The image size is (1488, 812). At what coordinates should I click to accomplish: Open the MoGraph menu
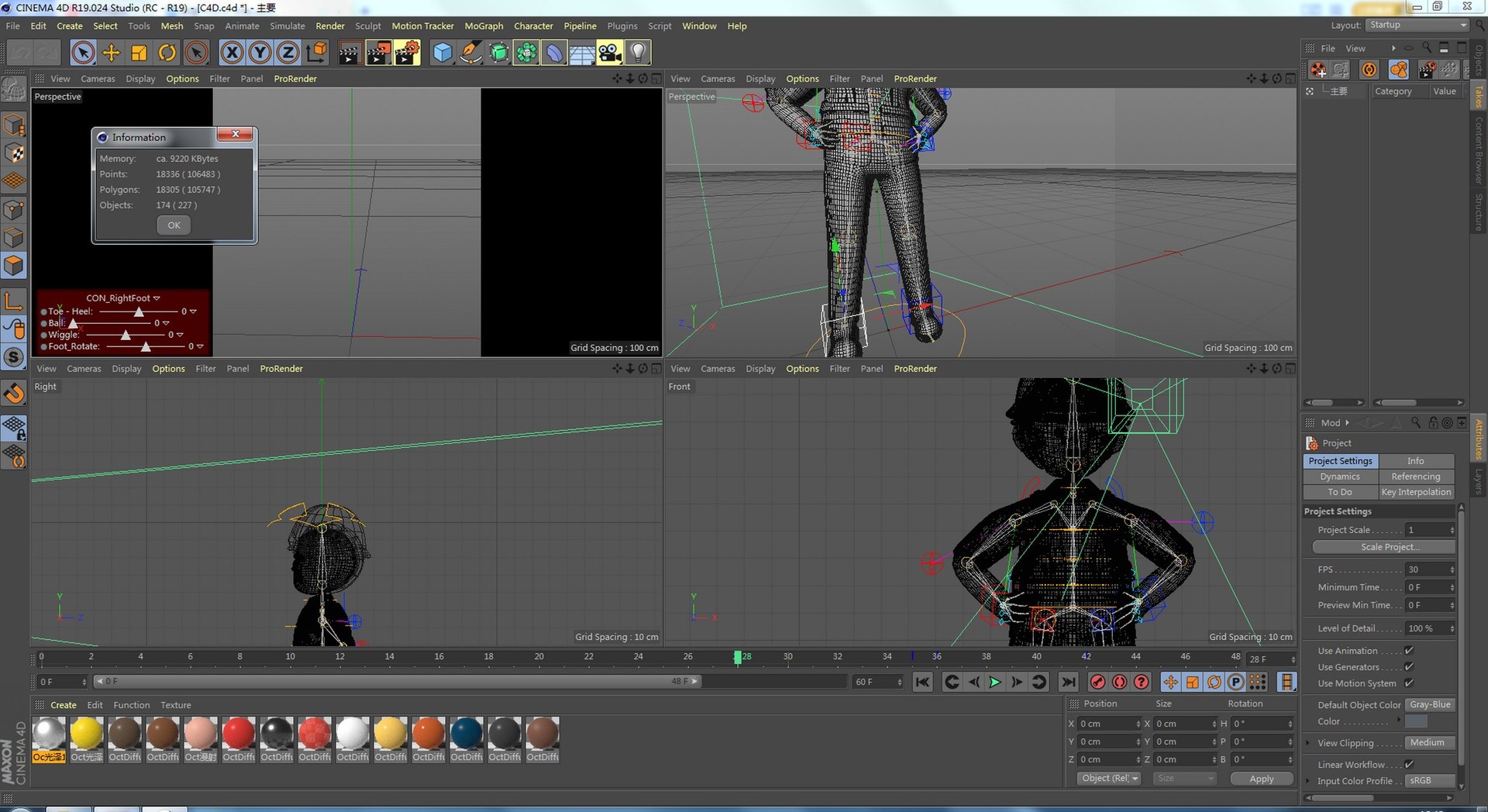[484, 26]
